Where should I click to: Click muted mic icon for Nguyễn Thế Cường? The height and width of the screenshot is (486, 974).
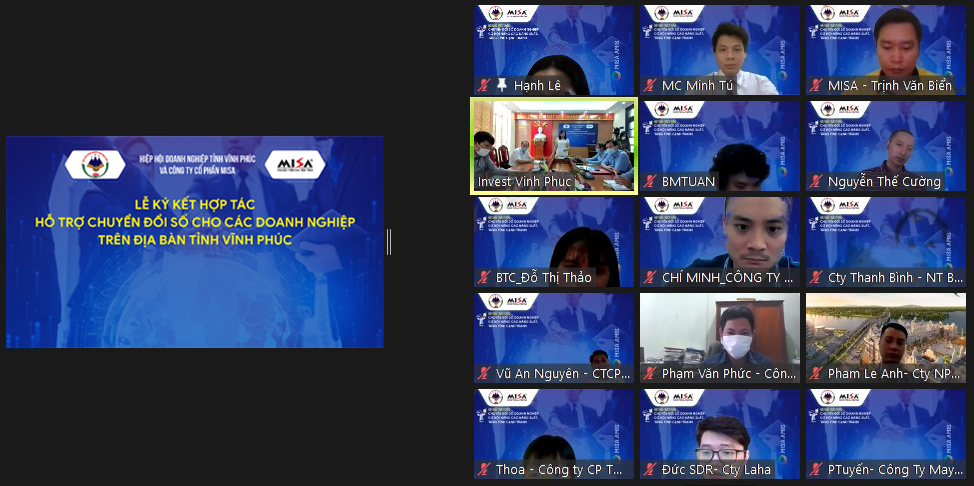point(816,181)
